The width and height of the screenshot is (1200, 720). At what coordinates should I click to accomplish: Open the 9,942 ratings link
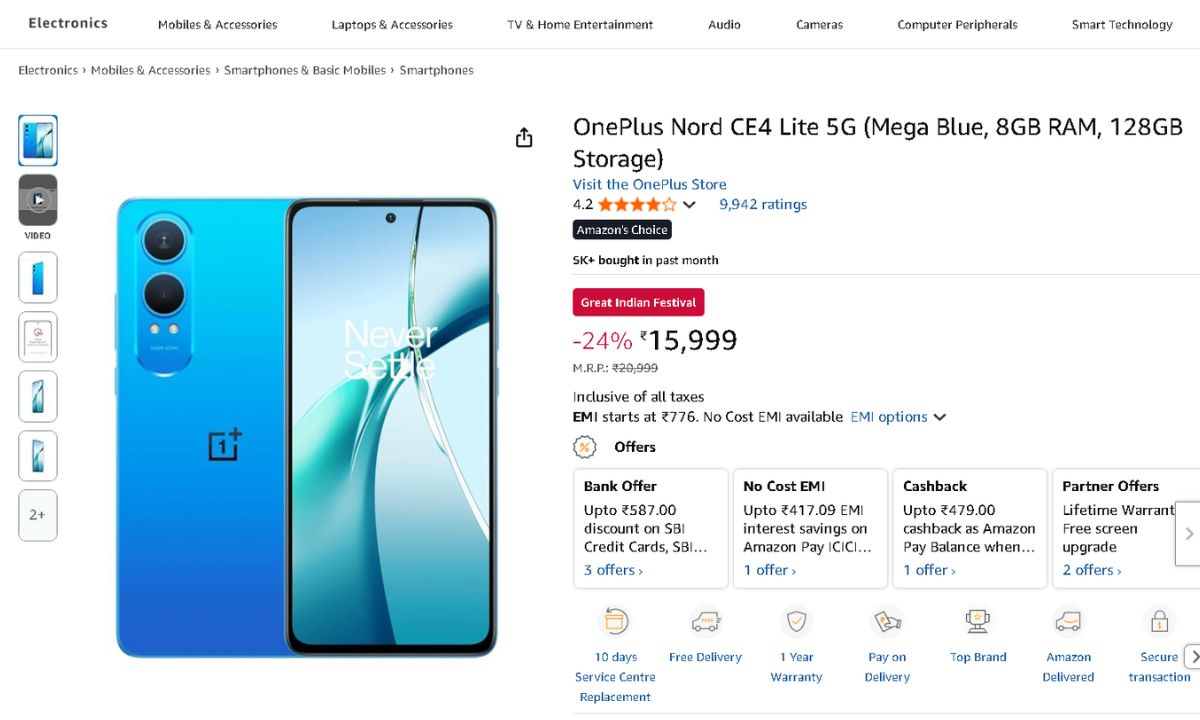click(x=762, y=204)
